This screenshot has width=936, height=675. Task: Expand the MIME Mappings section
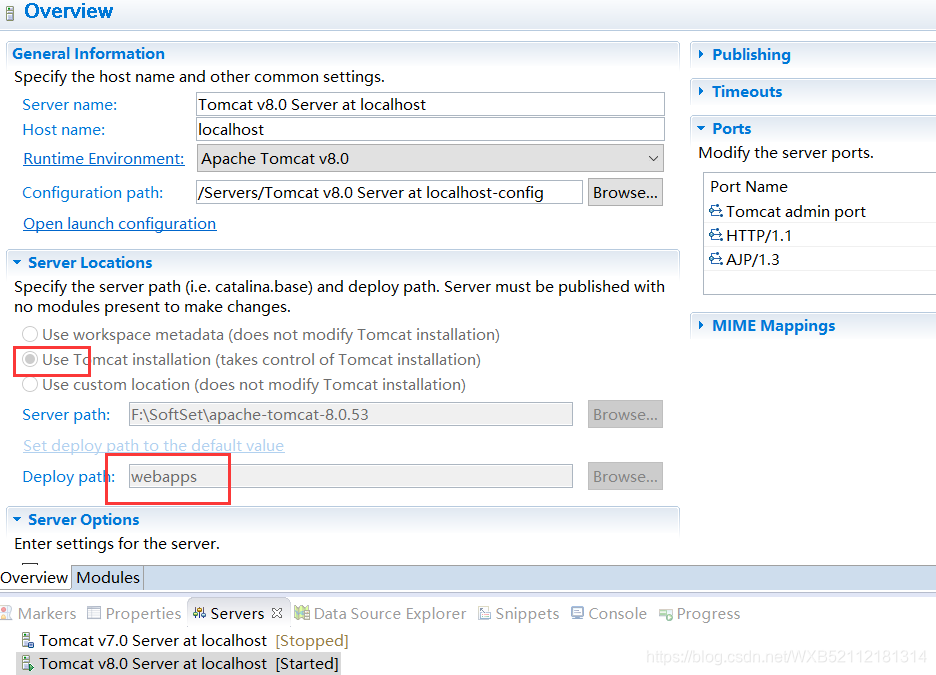point(701,325)
